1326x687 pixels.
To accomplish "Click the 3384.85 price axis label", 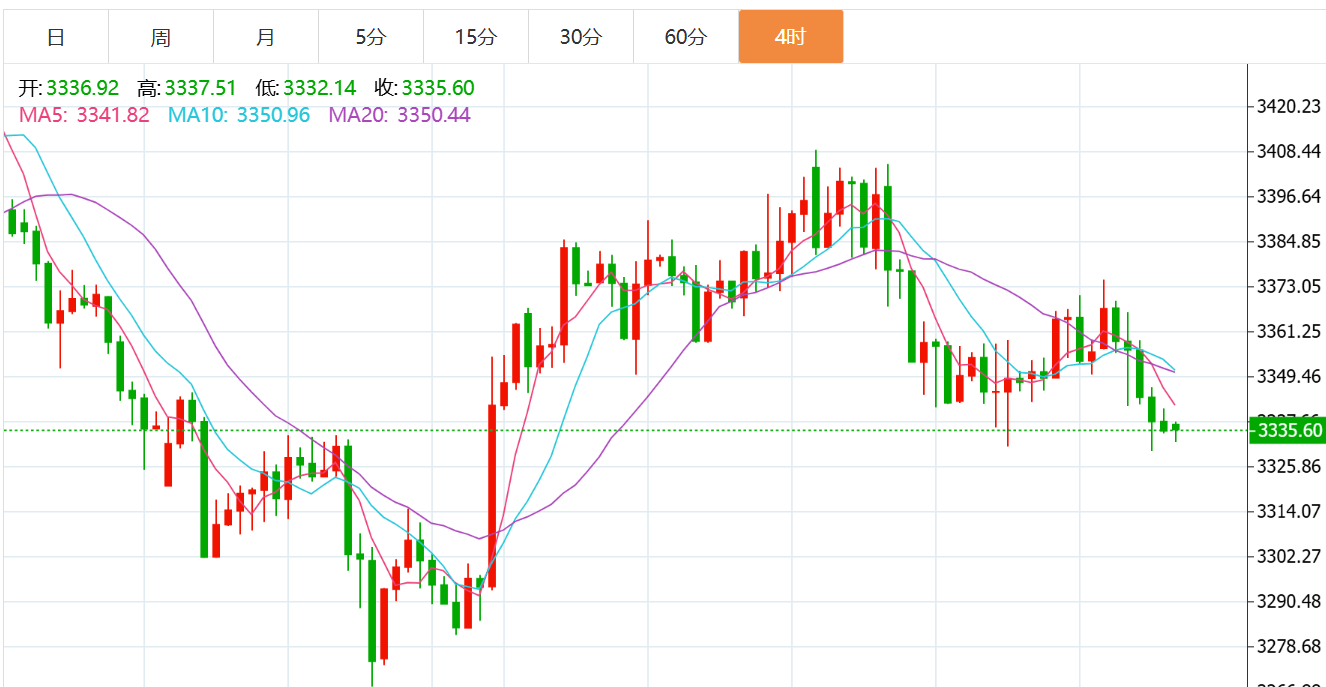I will click(1289, 242).
